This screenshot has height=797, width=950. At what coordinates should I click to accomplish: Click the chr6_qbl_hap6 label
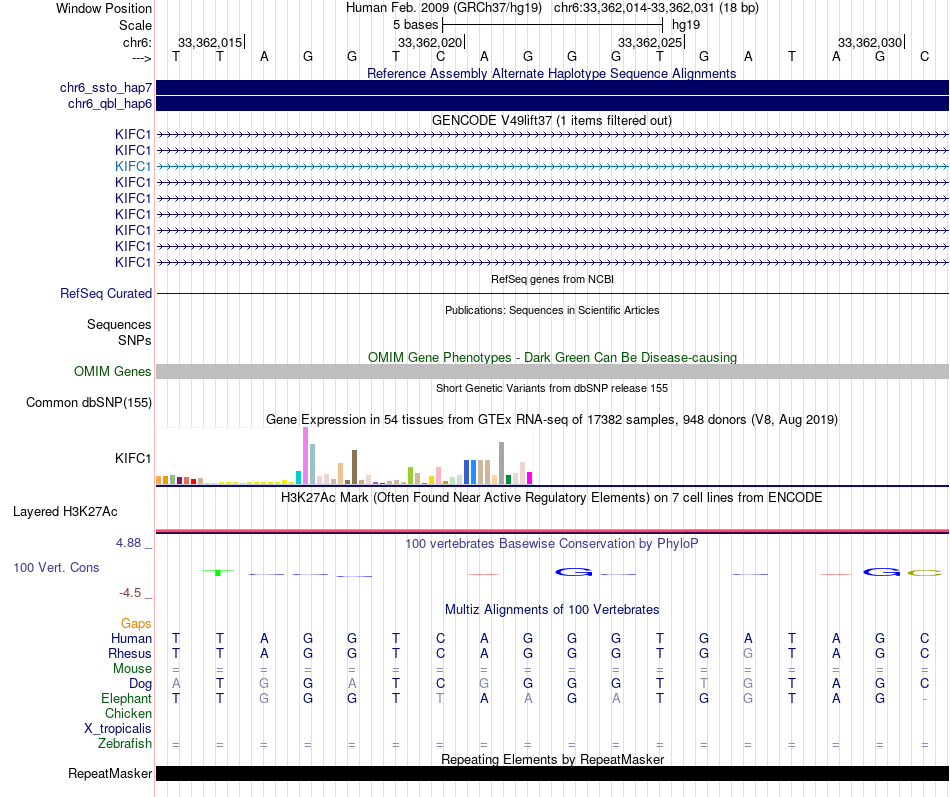[110, 104]
